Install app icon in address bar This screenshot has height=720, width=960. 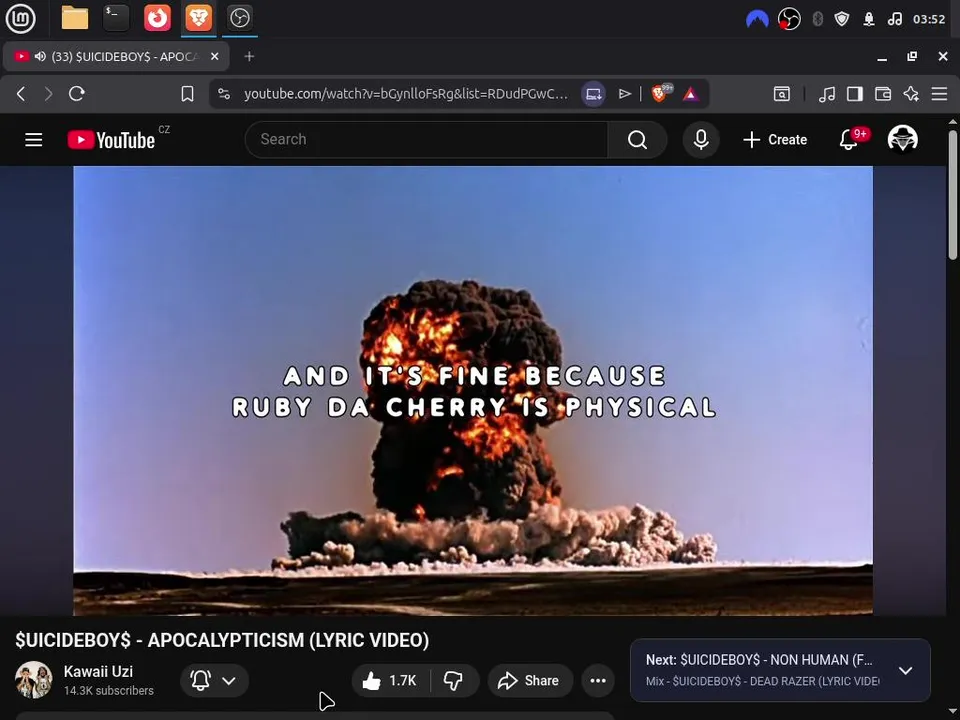pyautogui.click(x=593, y=94)
